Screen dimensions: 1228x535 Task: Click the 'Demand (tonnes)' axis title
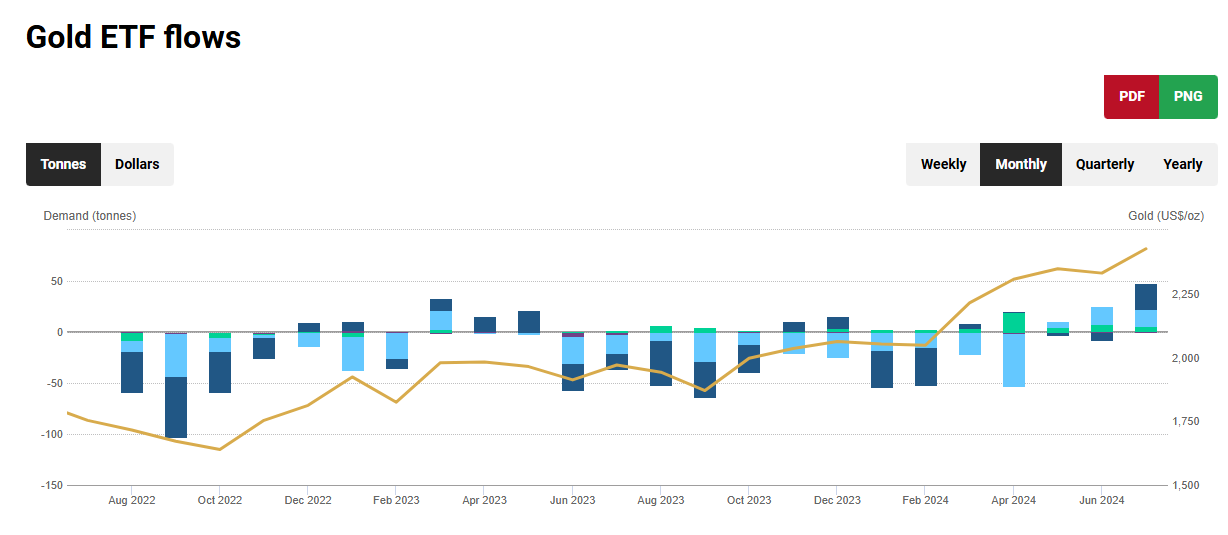[90, 216]
